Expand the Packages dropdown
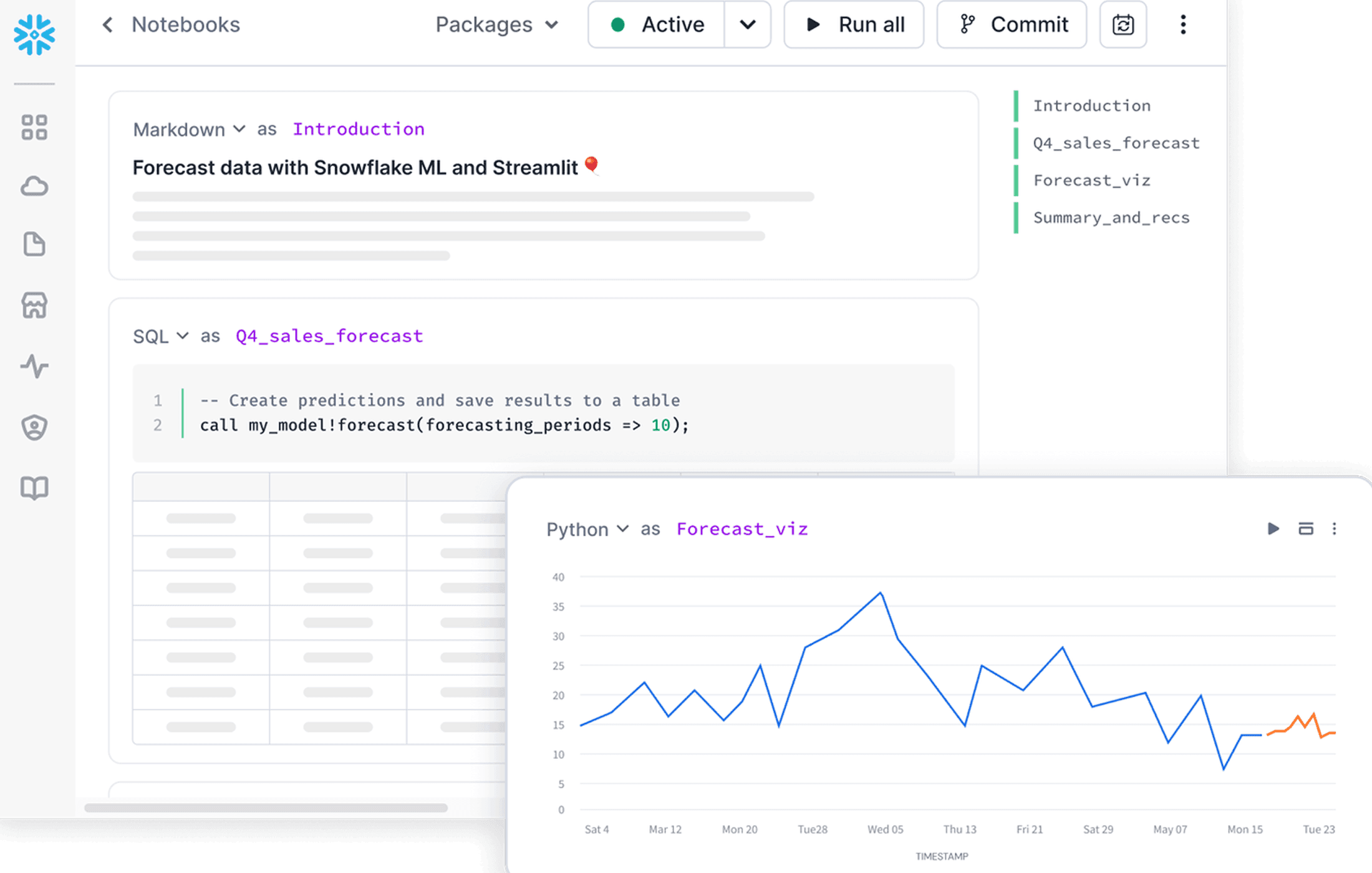Screen dimensions: 1372x873 (496, 25)
